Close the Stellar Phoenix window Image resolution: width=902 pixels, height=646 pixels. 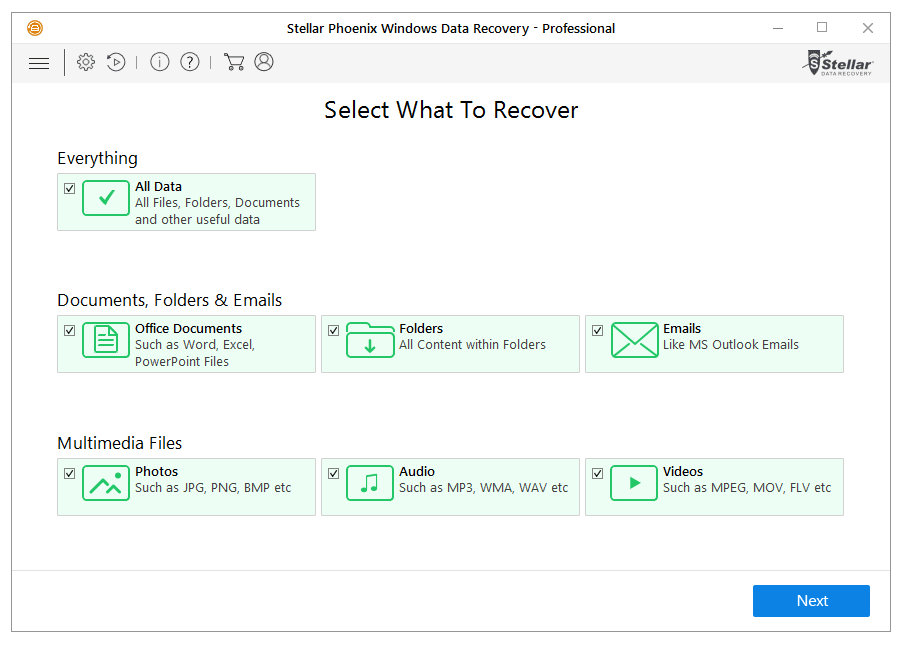868,28
